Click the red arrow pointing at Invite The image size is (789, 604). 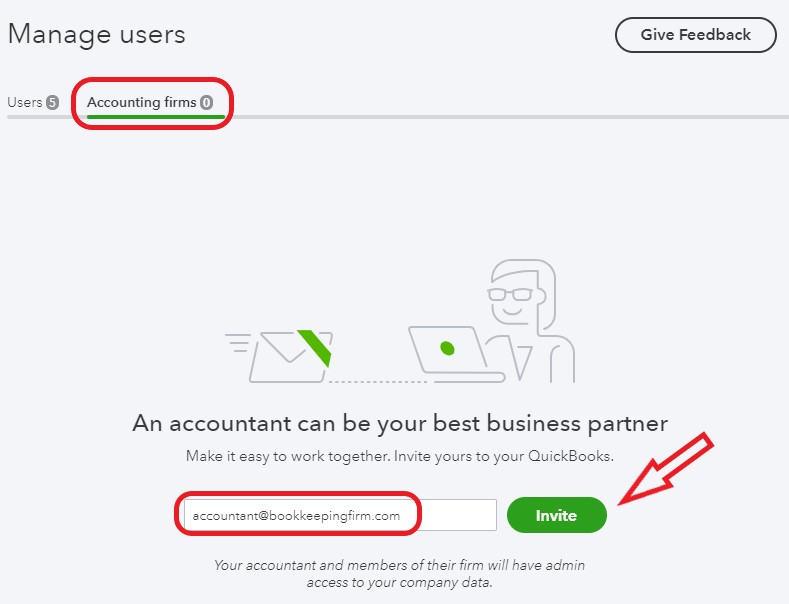point(665,468)
